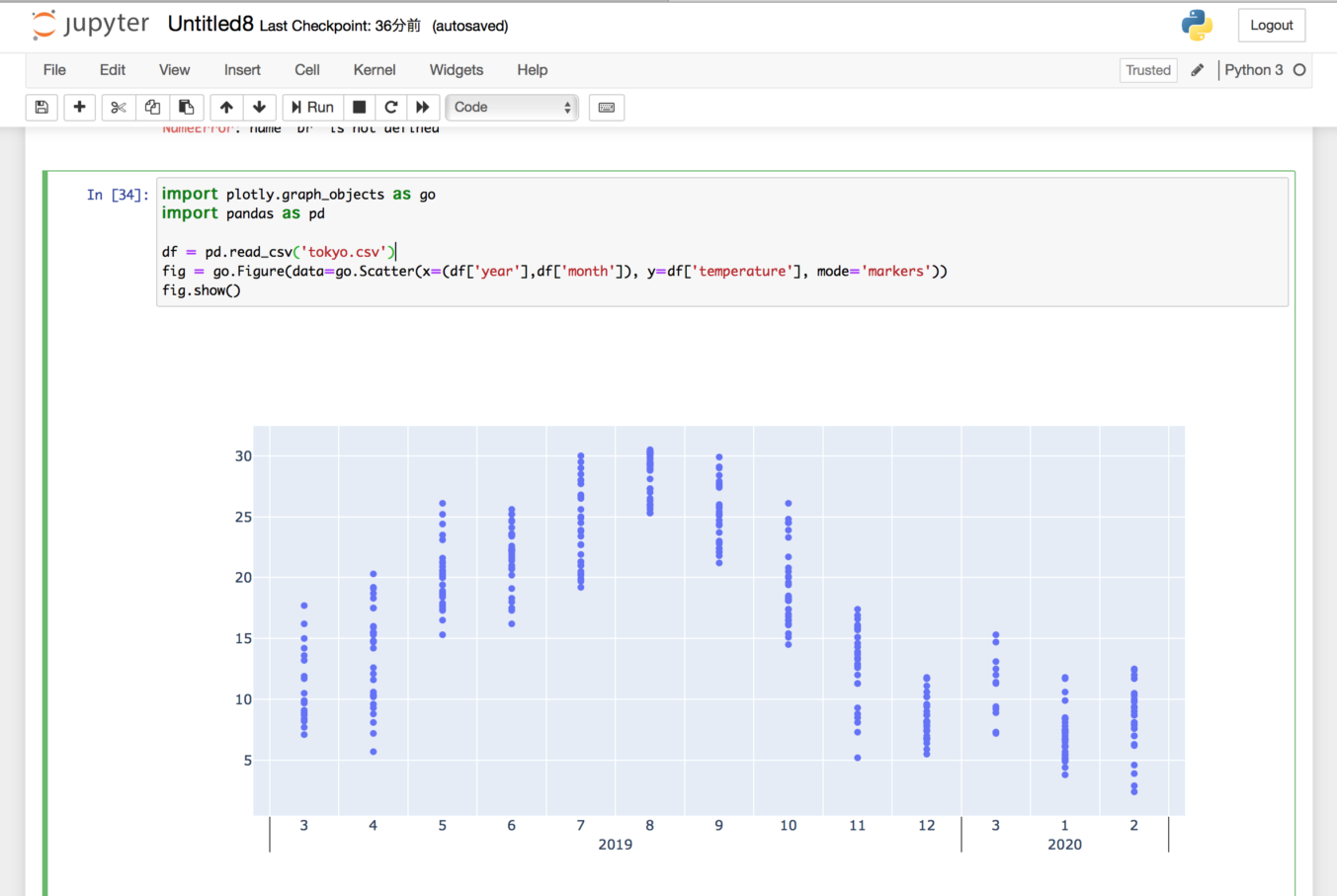Viewport: 1337px width, 896px height.
Task: Move selected cell down arrow
Action: [259, 107]
